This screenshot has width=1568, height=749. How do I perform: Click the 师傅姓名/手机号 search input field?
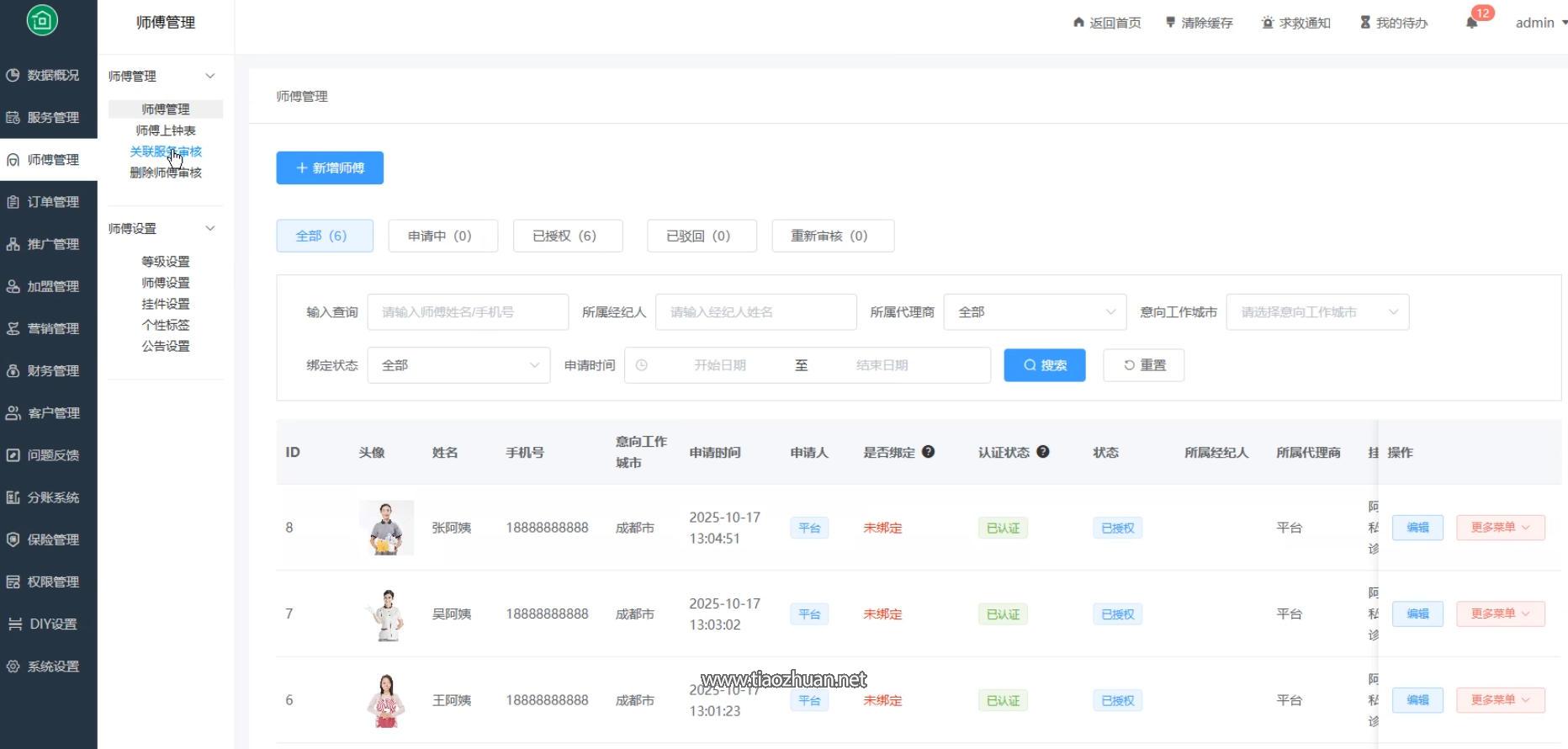pos(468,312)
